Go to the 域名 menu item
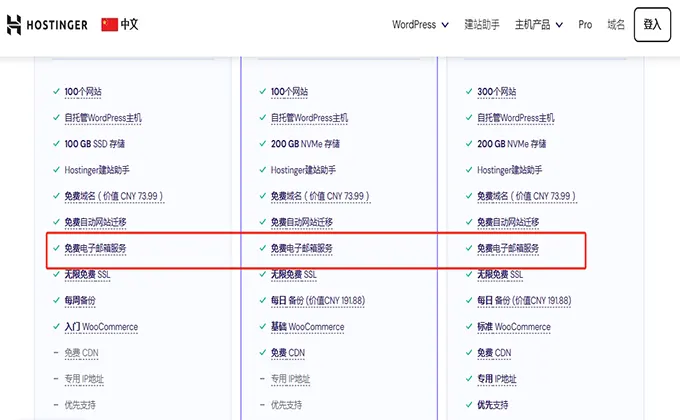The image size is (680, 420). [616, 24]
